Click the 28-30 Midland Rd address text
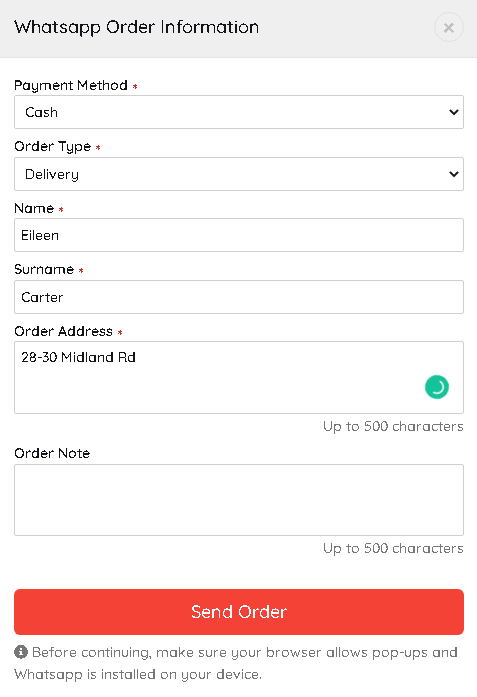The image size is (477, 697). click(x=78, y=357)
